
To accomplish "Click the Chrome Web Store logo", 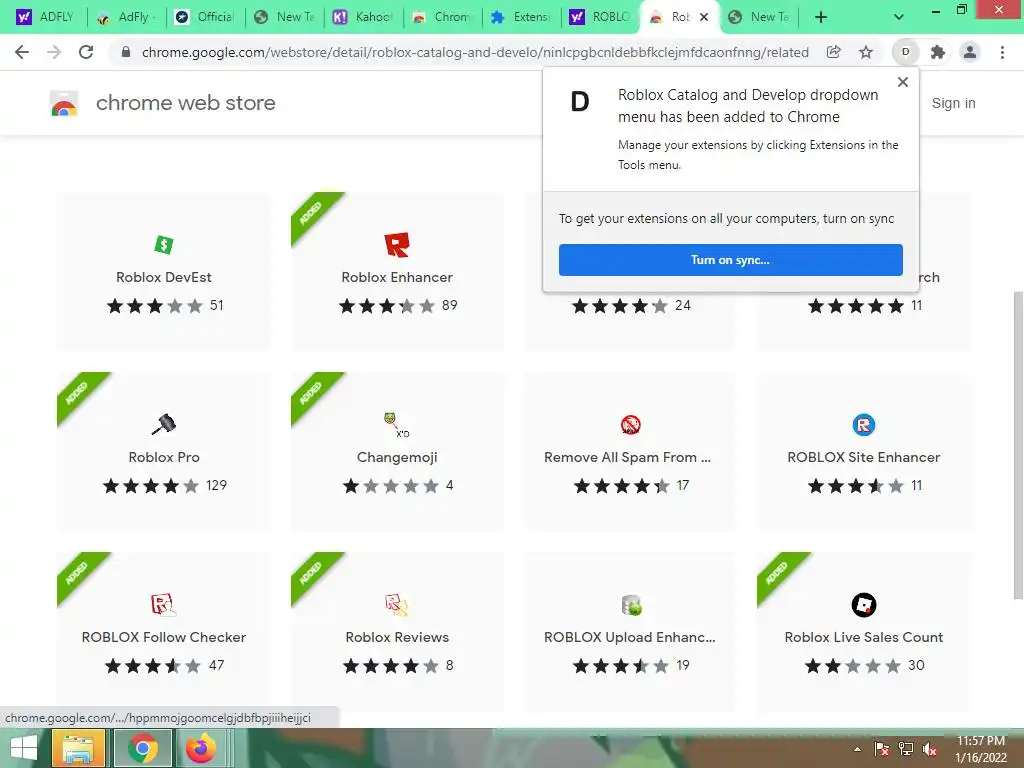I will [x=64, y=103].
